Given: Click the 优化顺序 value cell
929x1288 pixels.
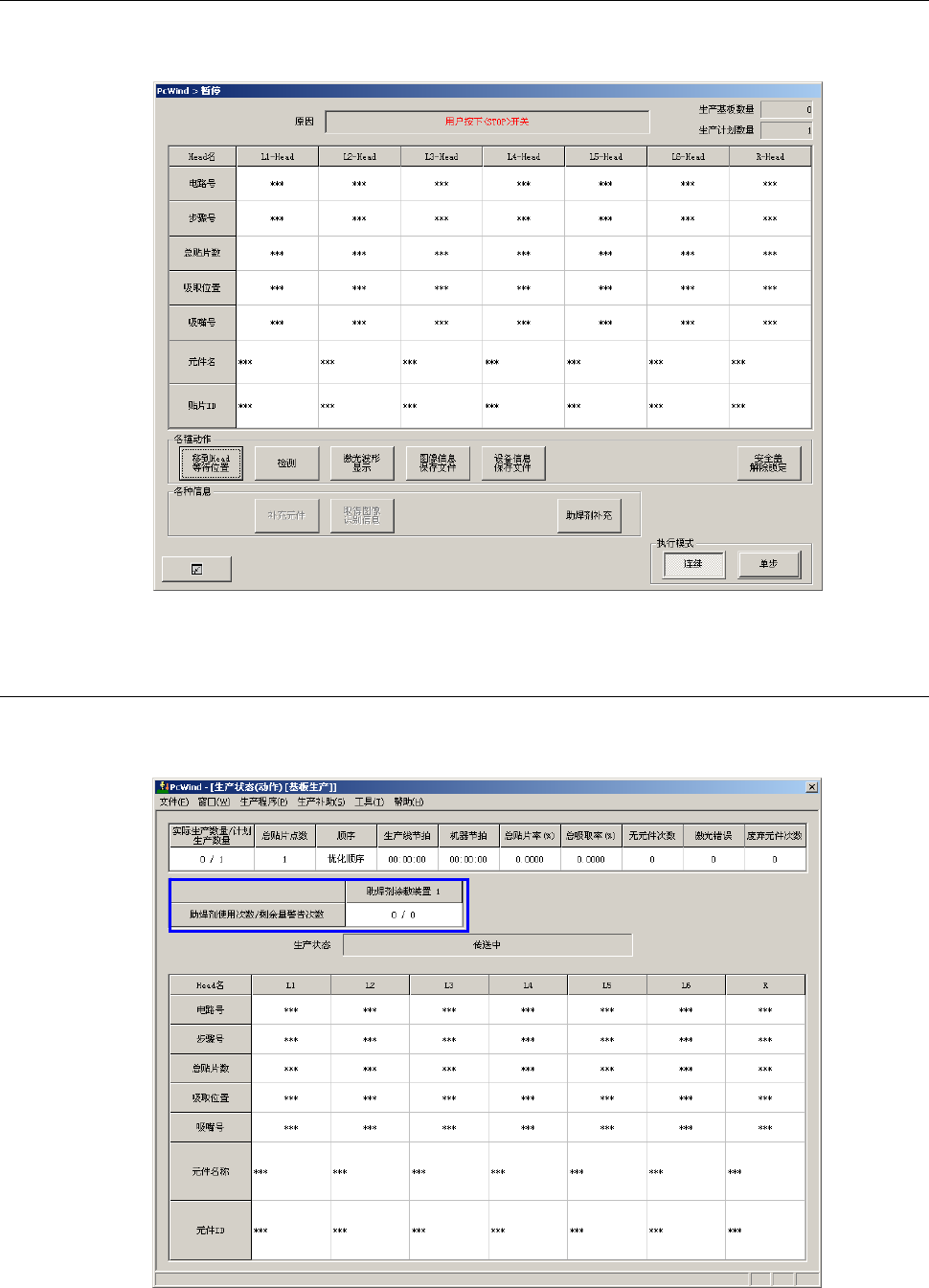Looking at the screenshot, I should coord(347,860).
